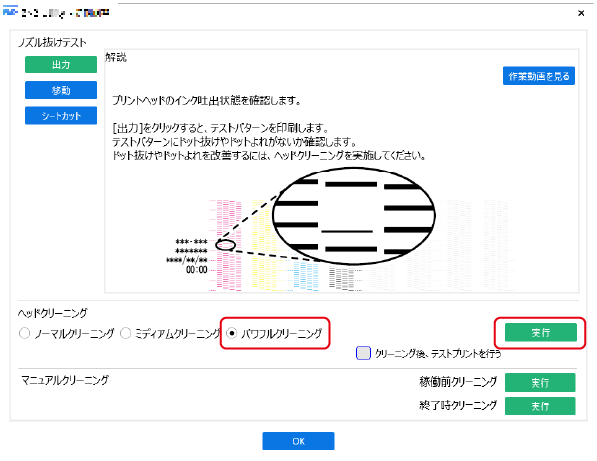The height and width of the screenshot is (461, 597).
Task: Click the application icon in title bar
Action: point(10,12)
